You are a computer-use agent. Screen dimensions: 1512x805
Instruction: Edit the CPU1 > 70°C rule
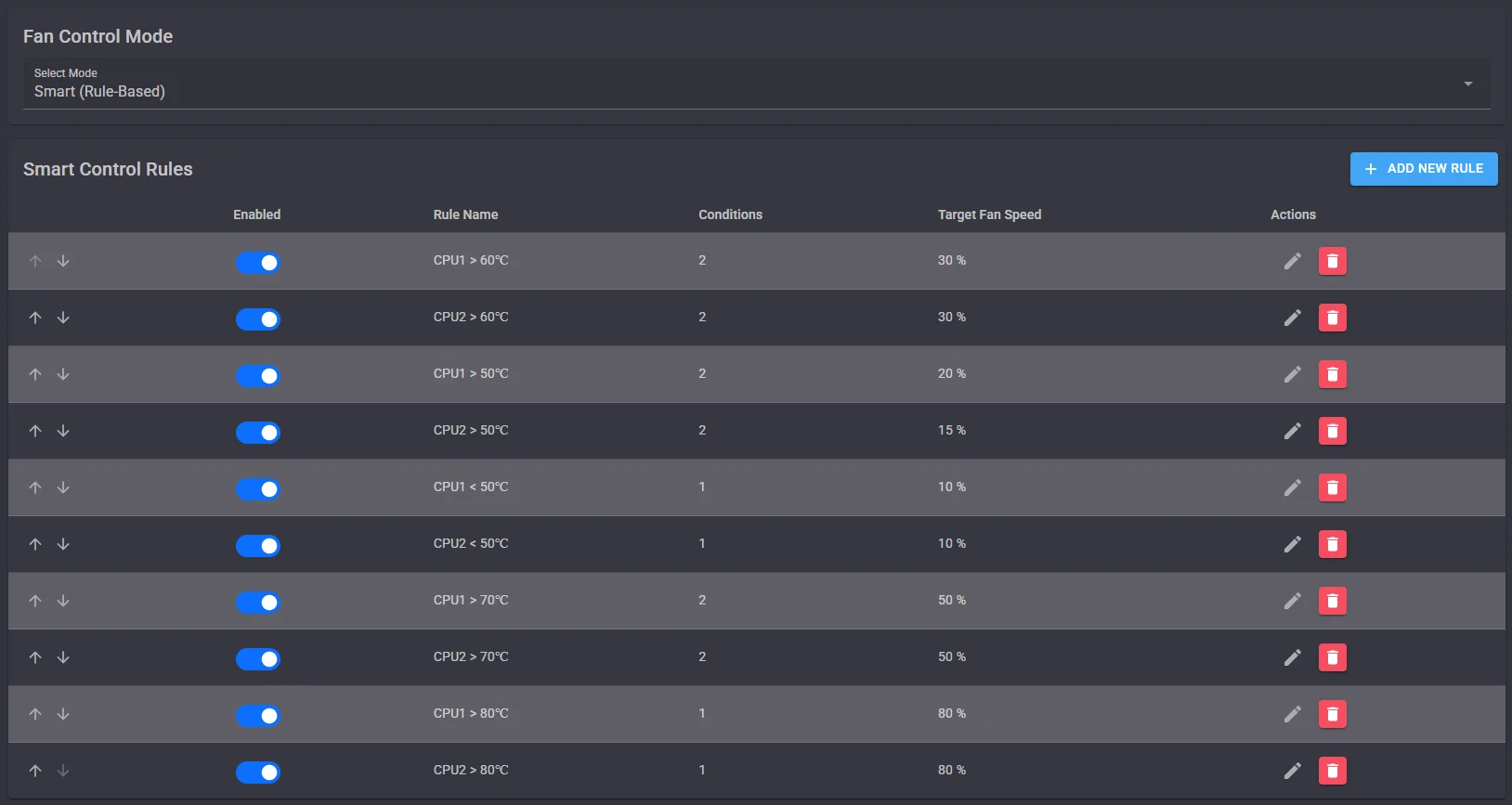(1292, 601)
